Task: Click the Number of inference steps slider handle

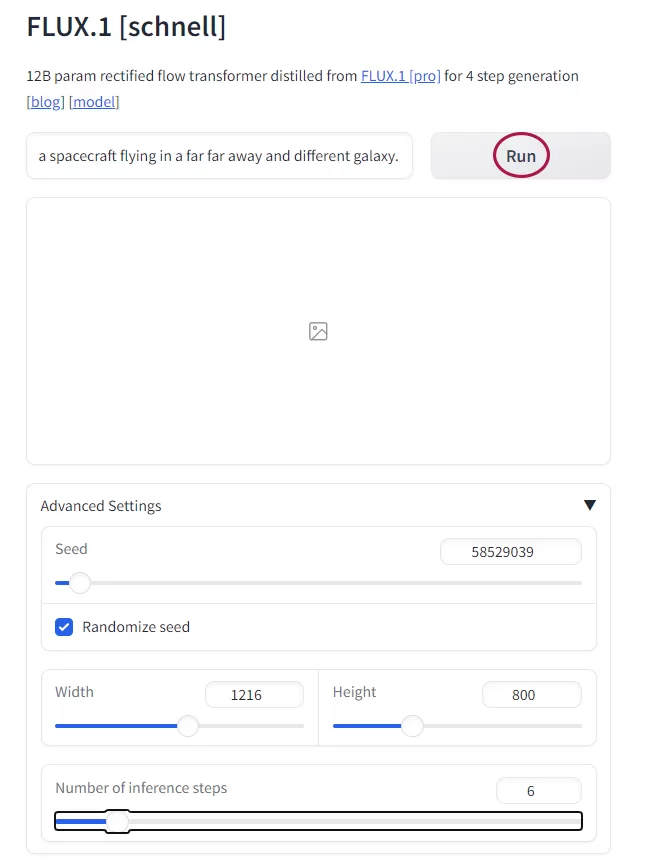Action: [x=117, y=821]
